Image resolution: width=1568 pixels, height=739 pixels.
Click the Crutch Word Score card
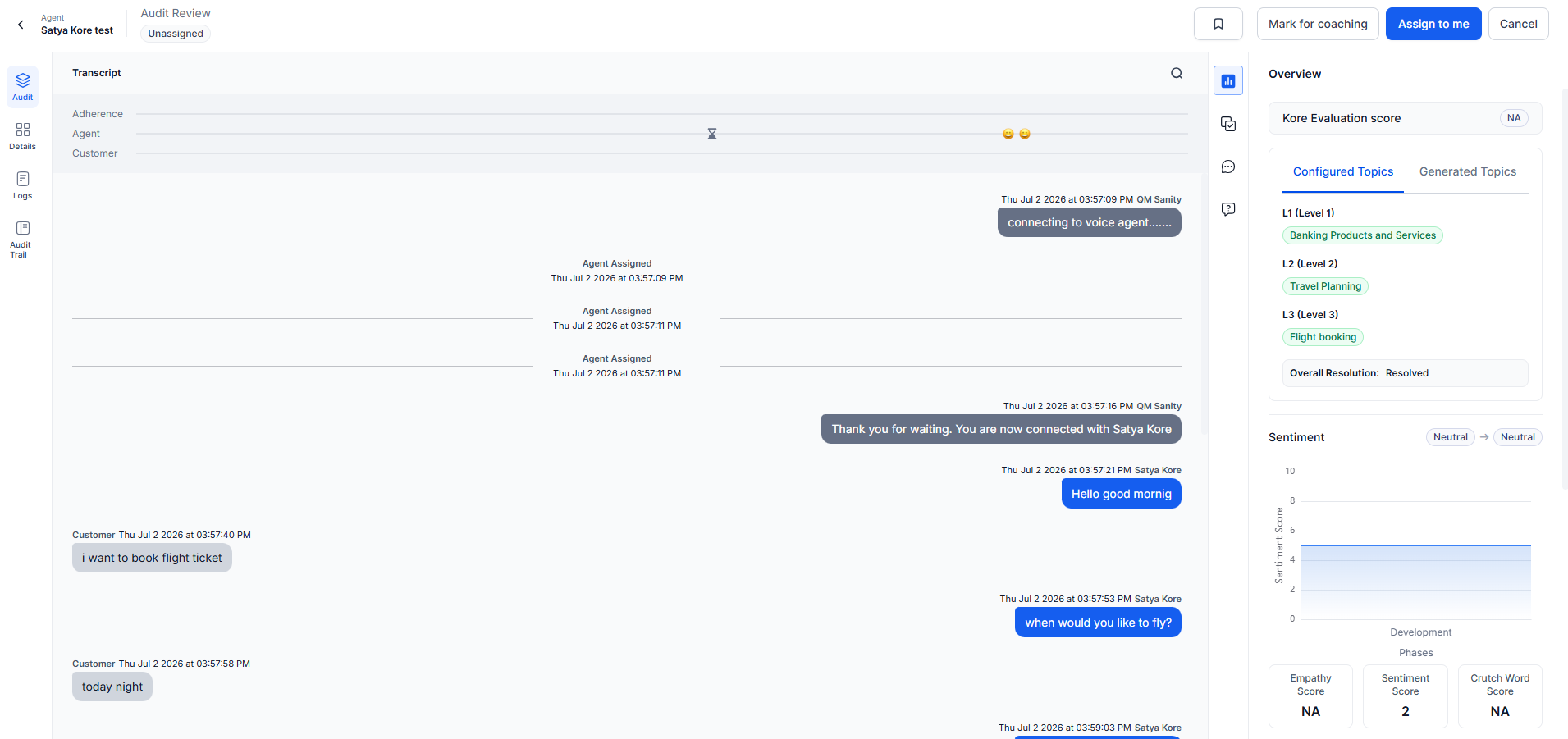coord(1500,696)
